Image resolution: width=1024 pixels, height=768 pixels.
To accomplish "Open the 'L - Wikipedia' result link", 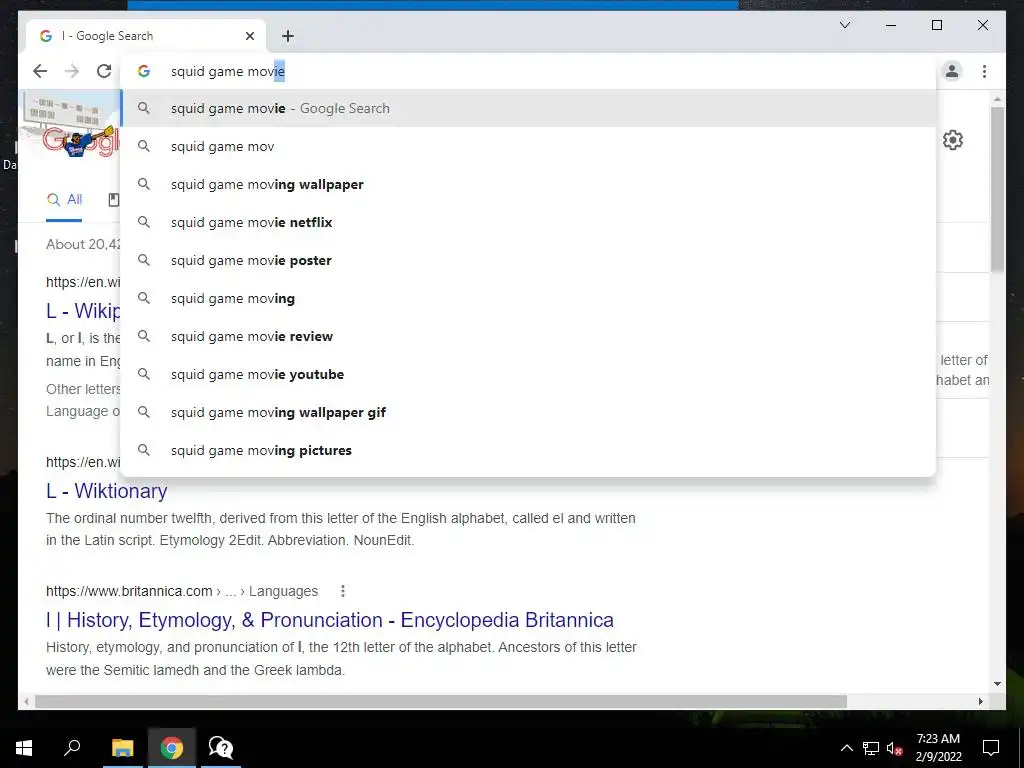I will tap(83, 310).
